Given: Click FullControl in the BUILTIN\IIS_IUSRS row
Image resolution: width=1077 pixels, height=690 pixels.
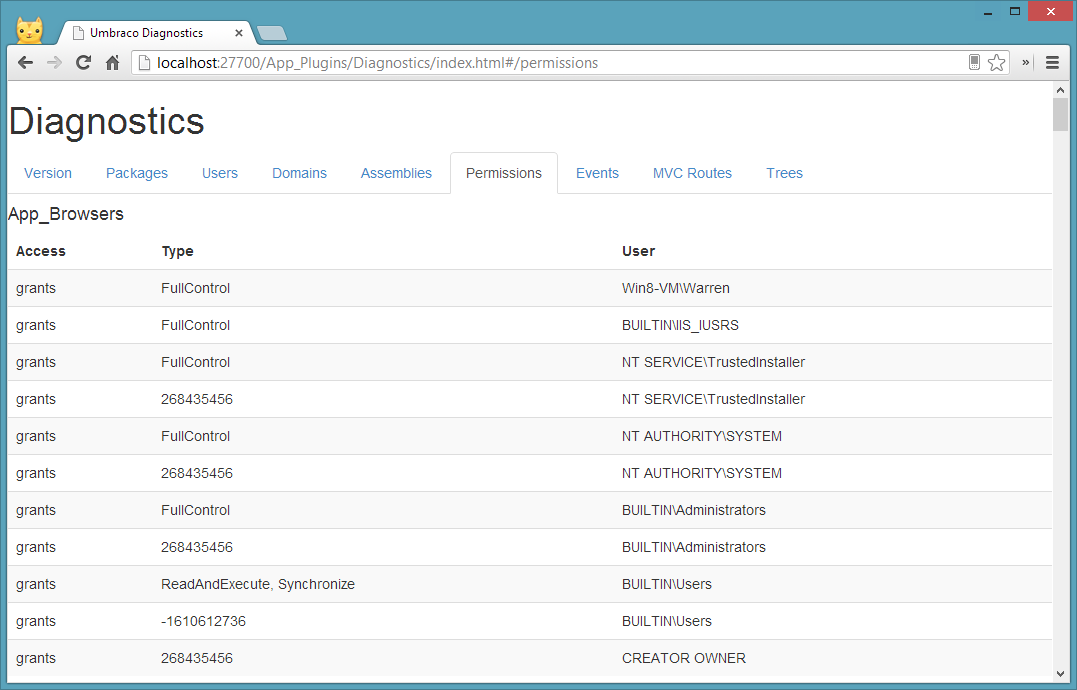Looking at the screenshot, I should tap(196, 325).
